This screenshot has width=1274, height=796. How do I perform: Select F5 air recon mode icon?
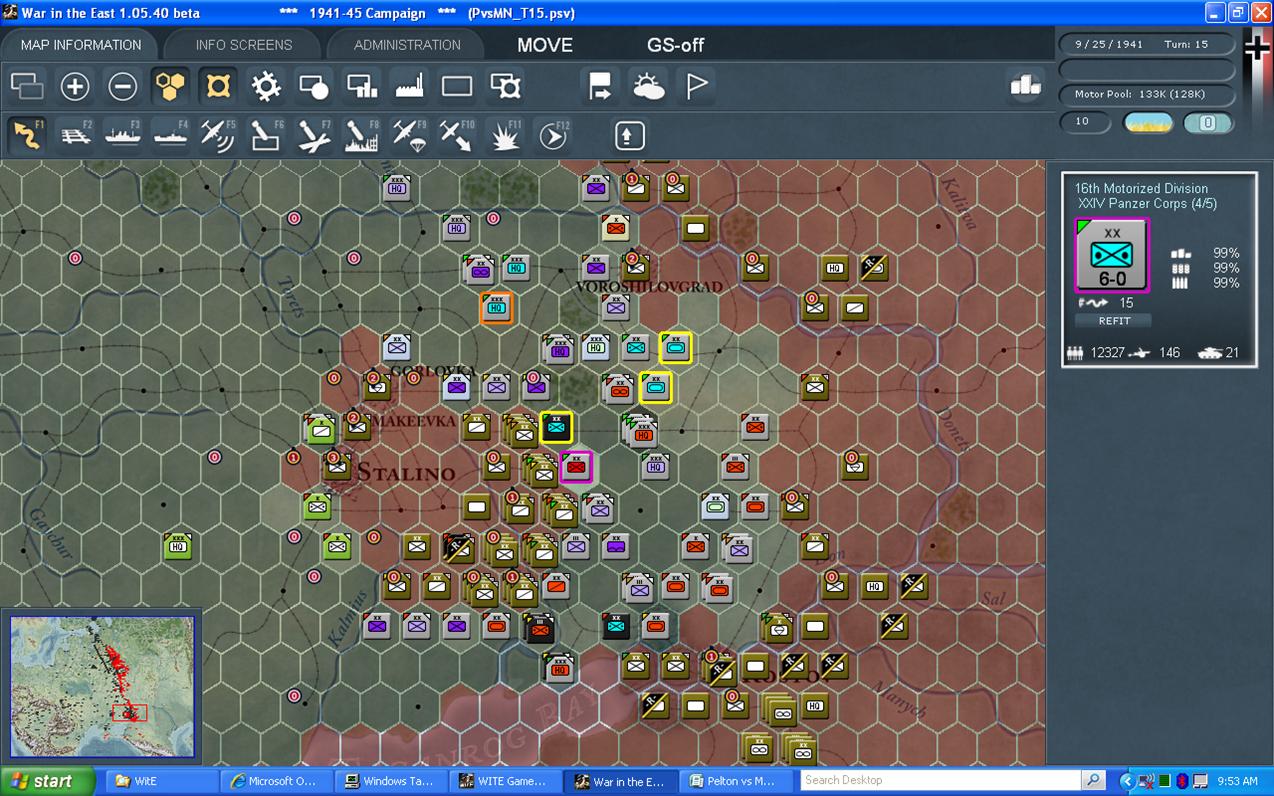coord(218,135)
